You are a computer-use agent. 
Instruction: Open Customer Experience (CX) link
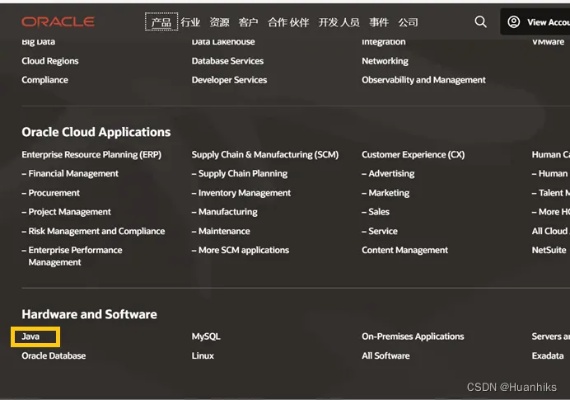[x=413, y=155]
